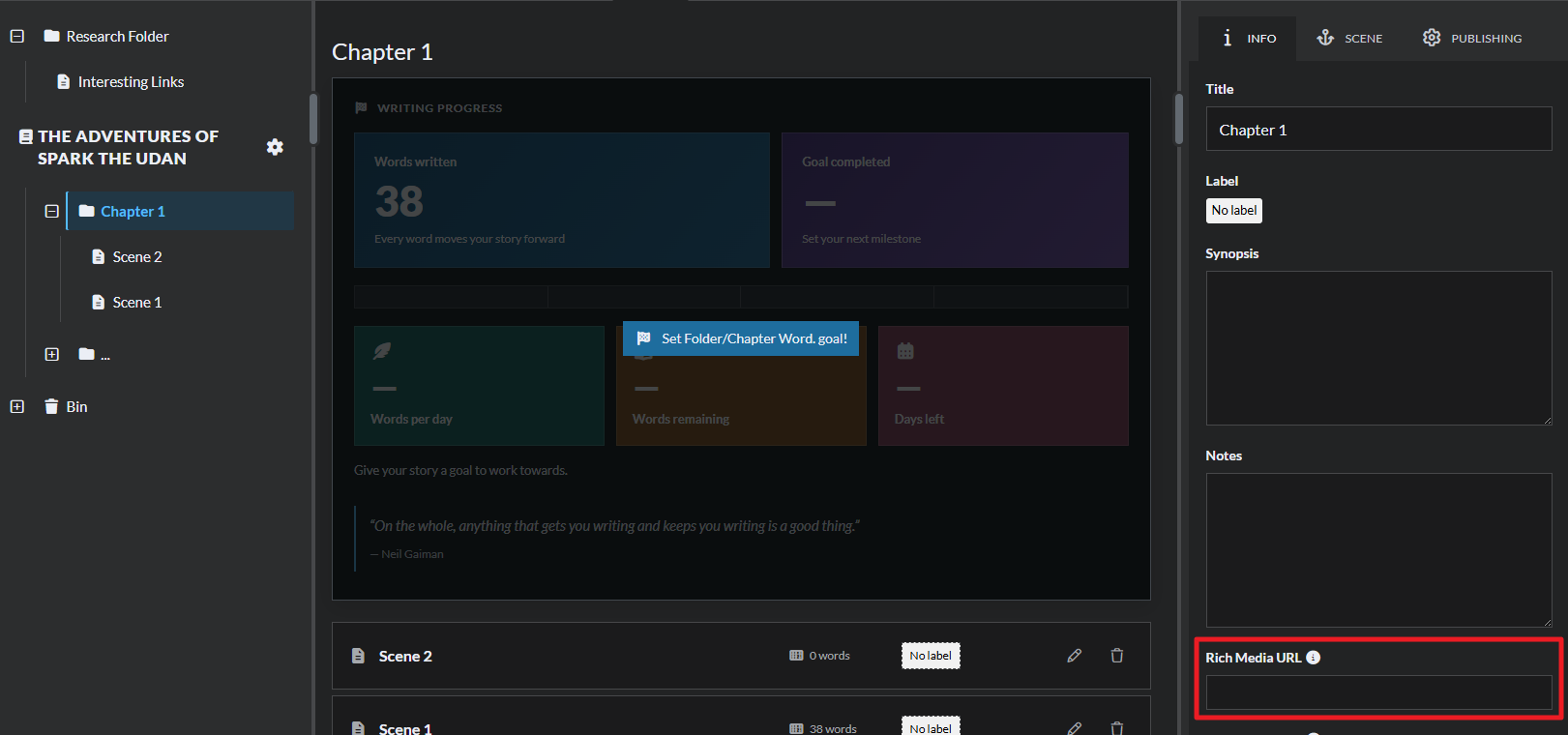The height and width of the screenshot is (735, 1568).
Task: Open the Interesting Links document
Action: 131,82
